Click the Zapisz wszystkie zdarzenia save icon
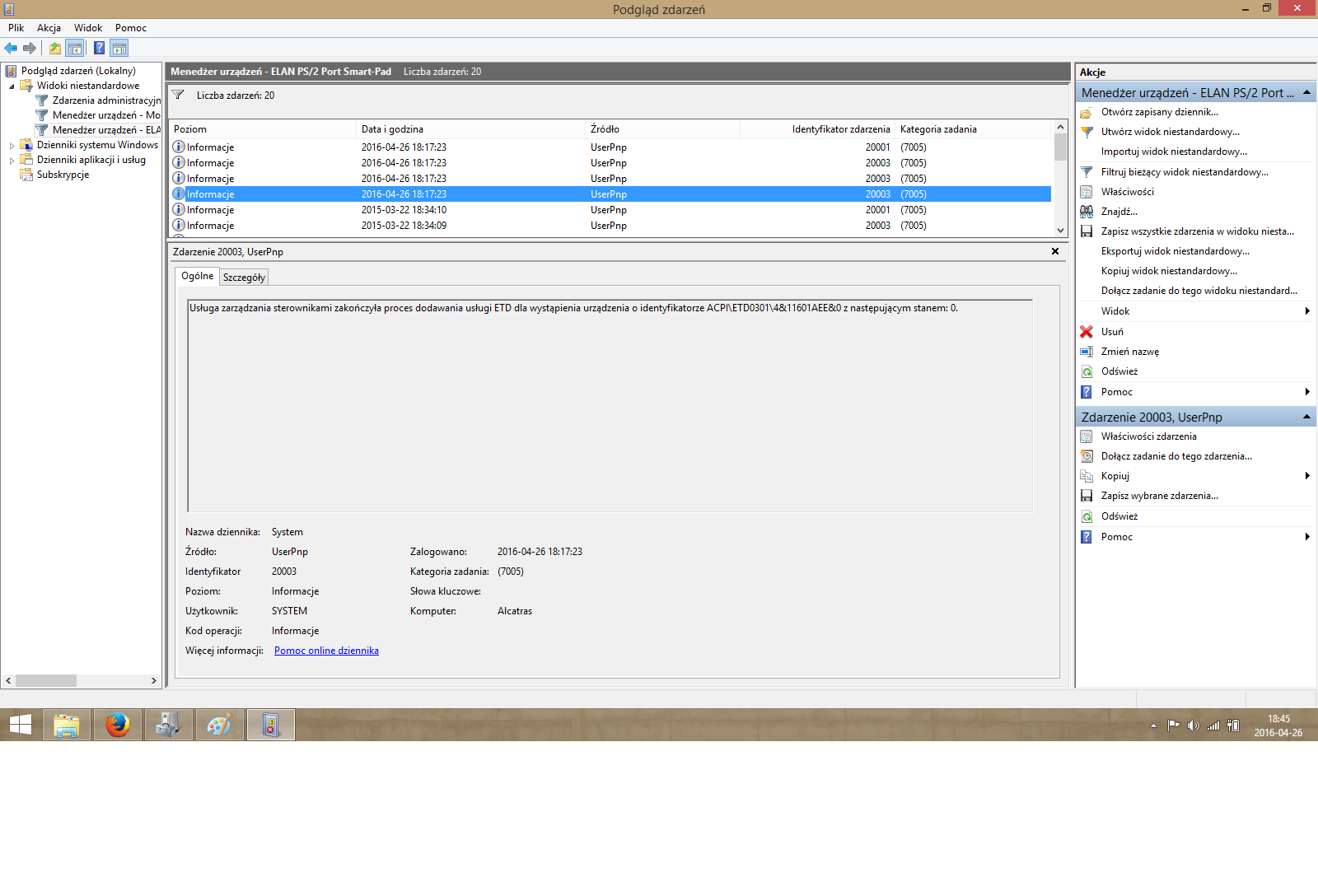Screen dimensions: 1318x896 pos(1087,231)
